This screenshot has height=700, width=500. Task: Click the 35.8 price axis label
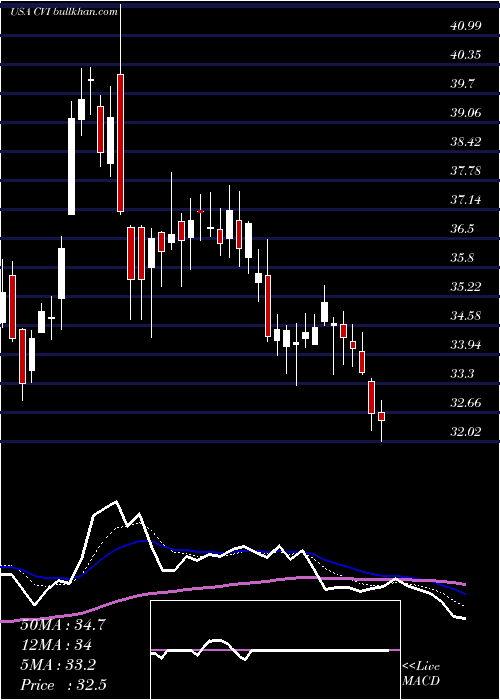[463, 258]
